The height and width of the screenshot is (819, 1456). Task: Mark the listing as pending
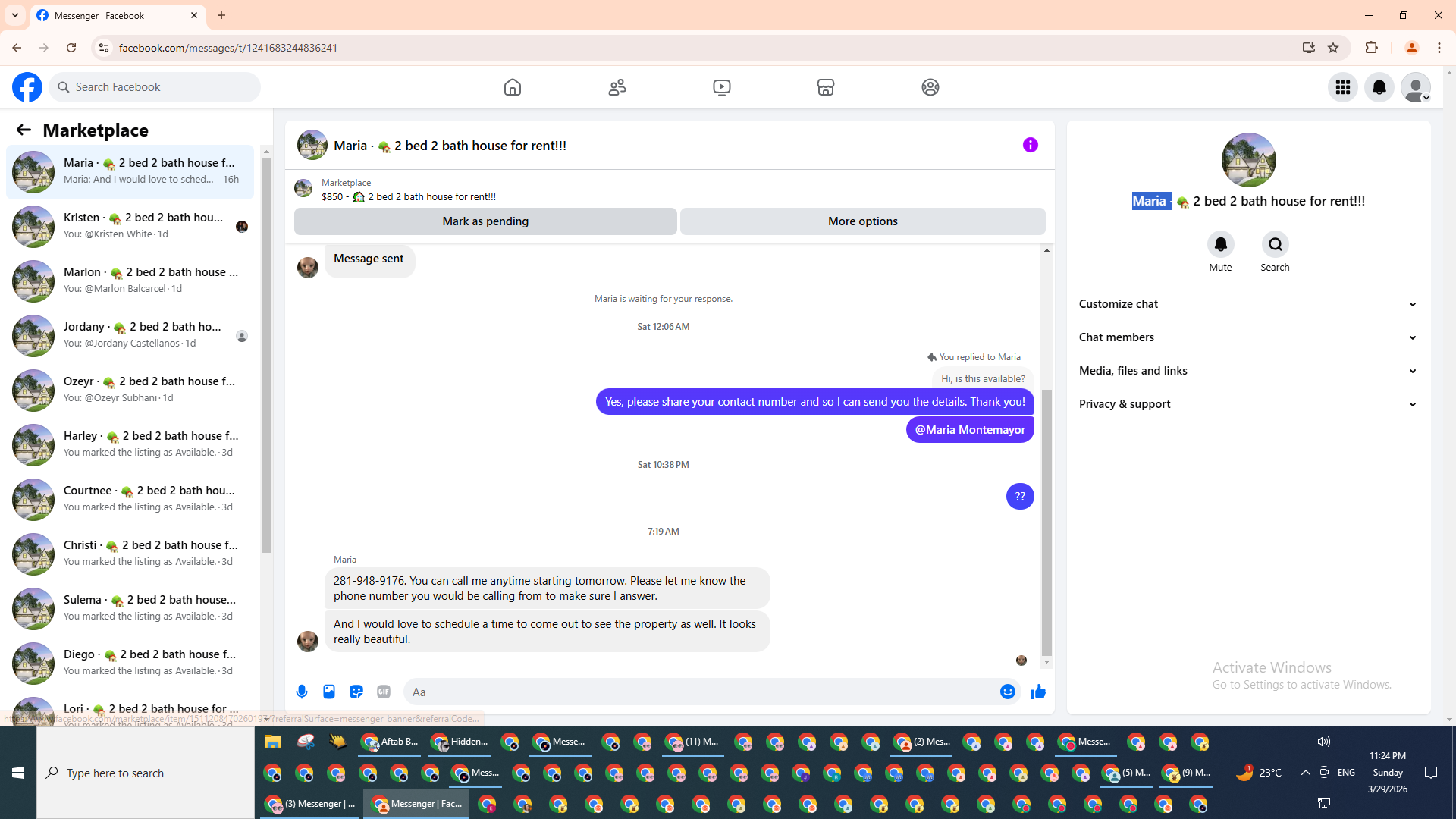coord(485,221)
